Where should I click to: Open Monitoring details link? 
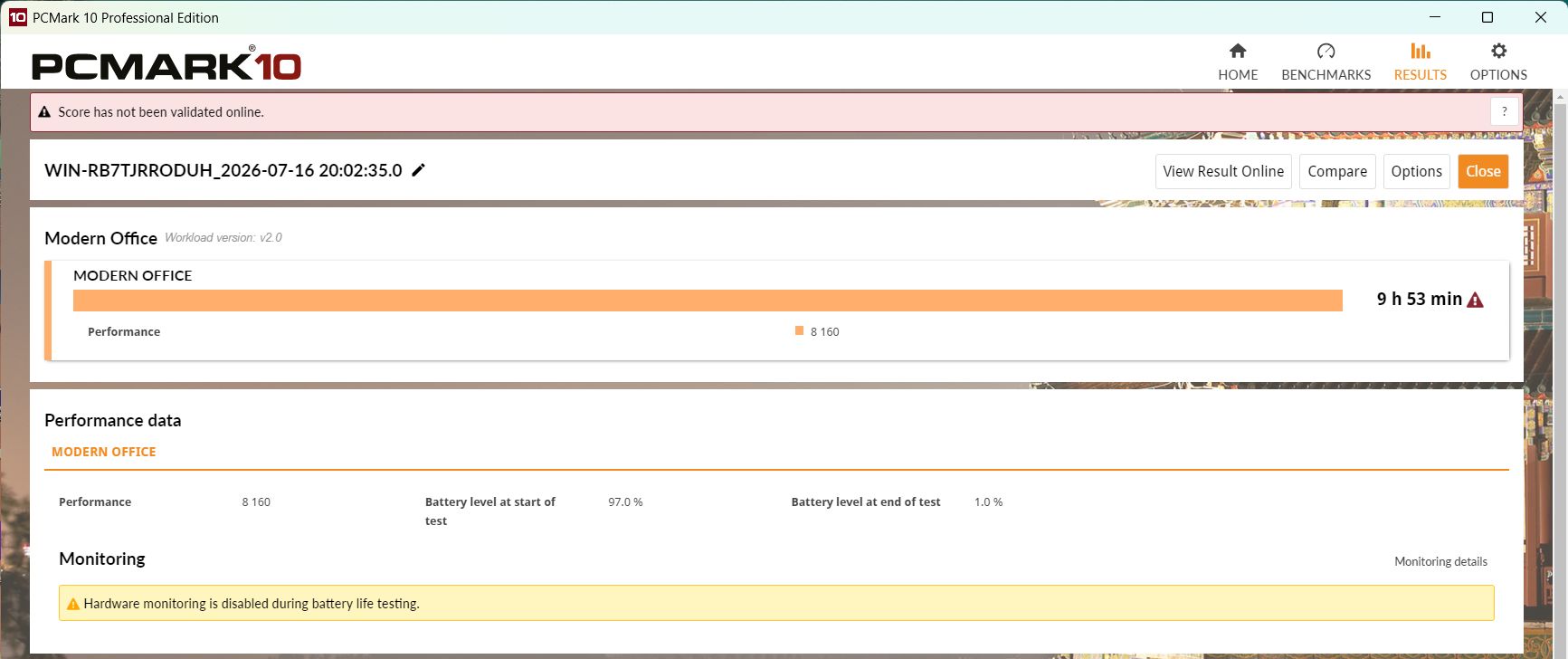[1440, 561]
